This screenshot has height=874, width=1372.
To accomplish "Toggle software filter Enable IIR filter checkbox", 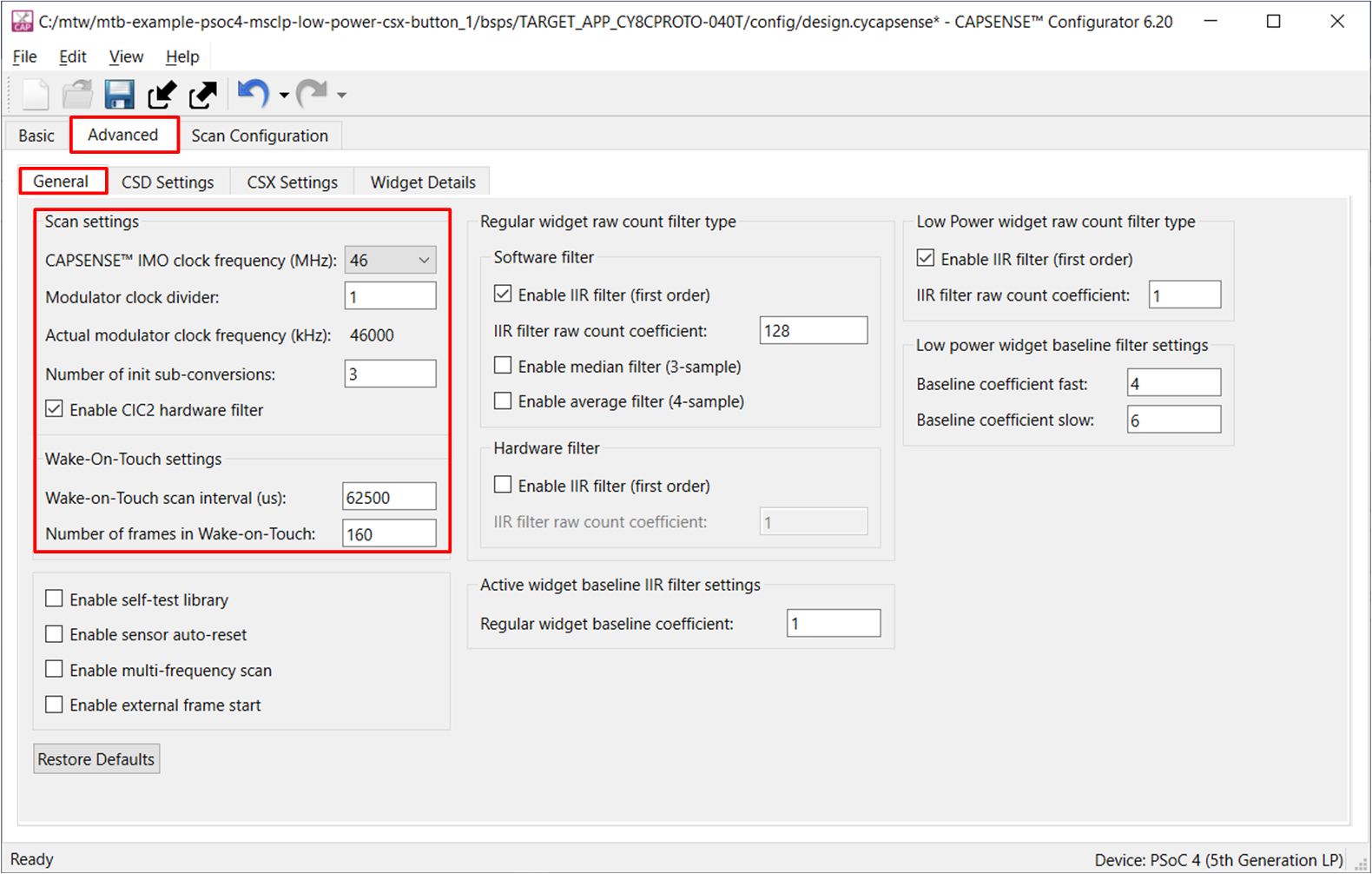I will tap(503, 294).
